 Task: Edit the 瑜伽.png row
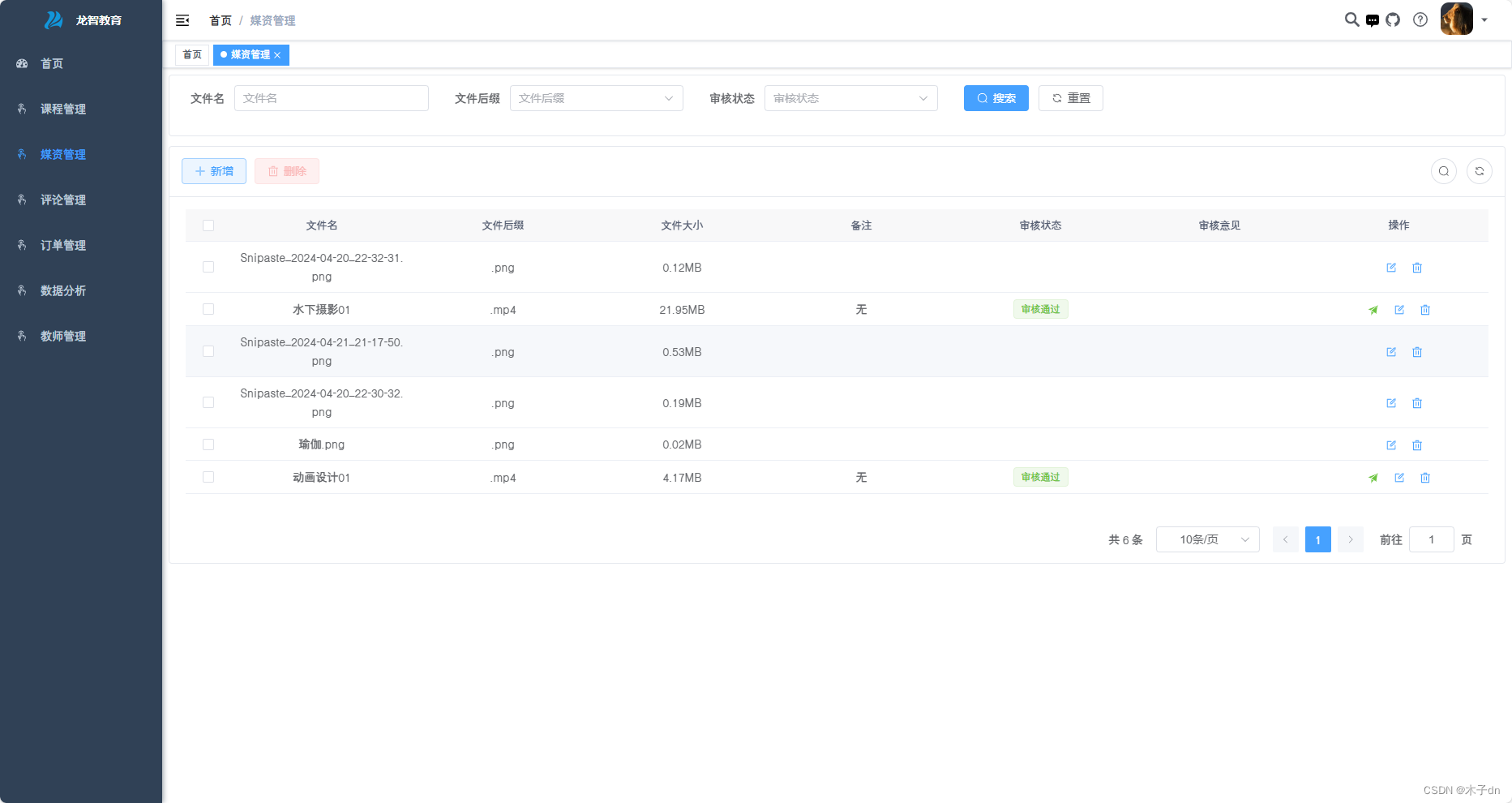coord(1391,445)
